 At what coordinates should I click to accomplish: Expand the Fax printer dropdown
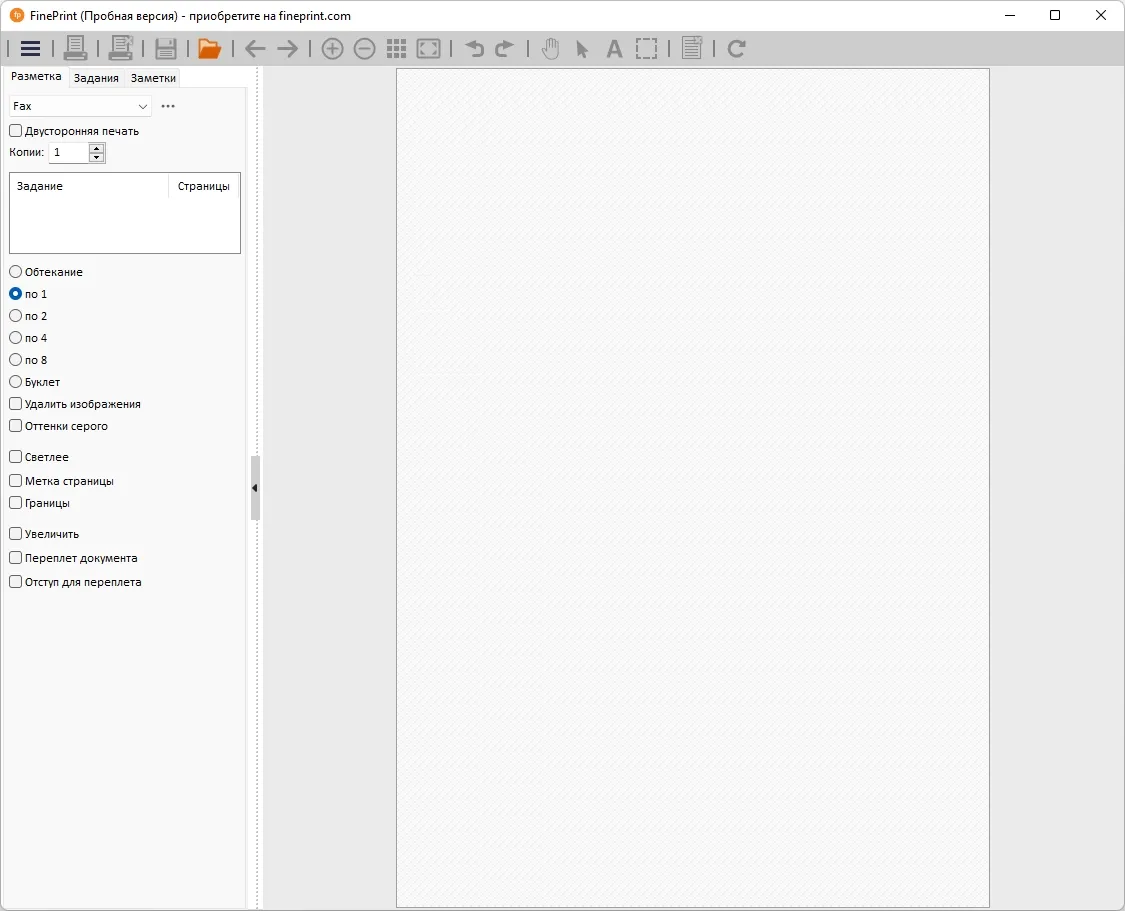point(80,106)
